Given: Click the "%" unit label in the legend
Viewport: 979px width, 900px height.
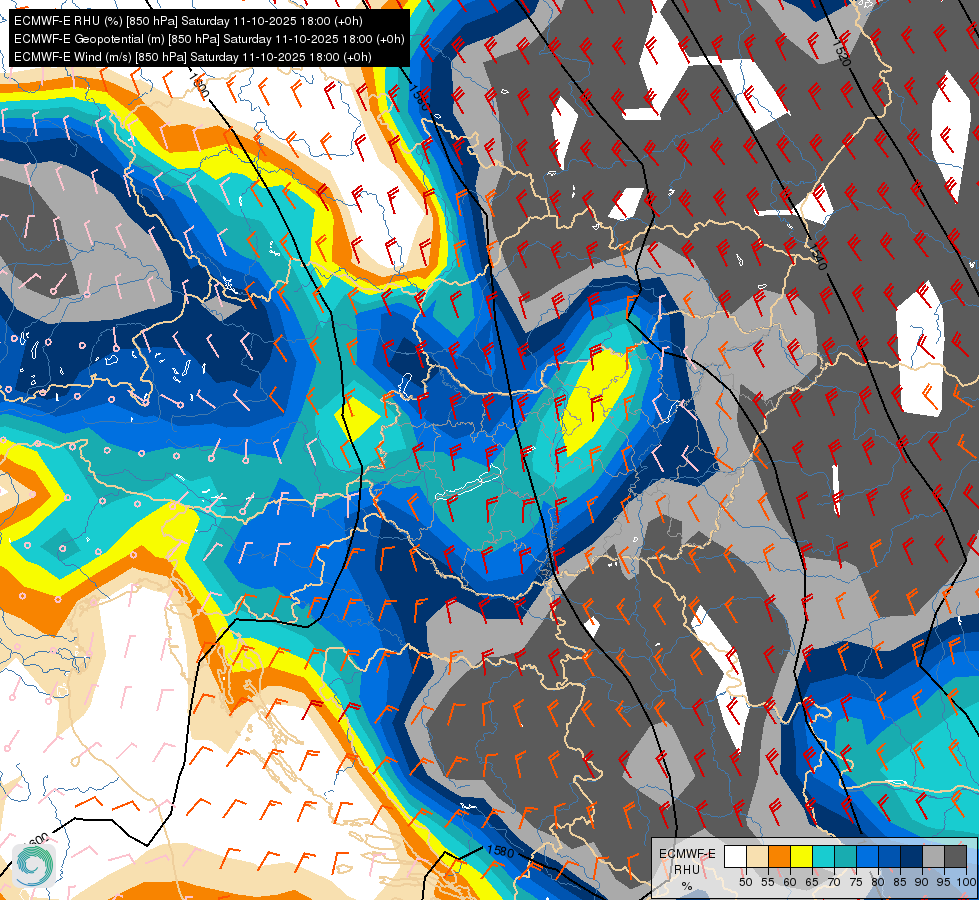Looking at the screenshot, I should tap(687, 886).
